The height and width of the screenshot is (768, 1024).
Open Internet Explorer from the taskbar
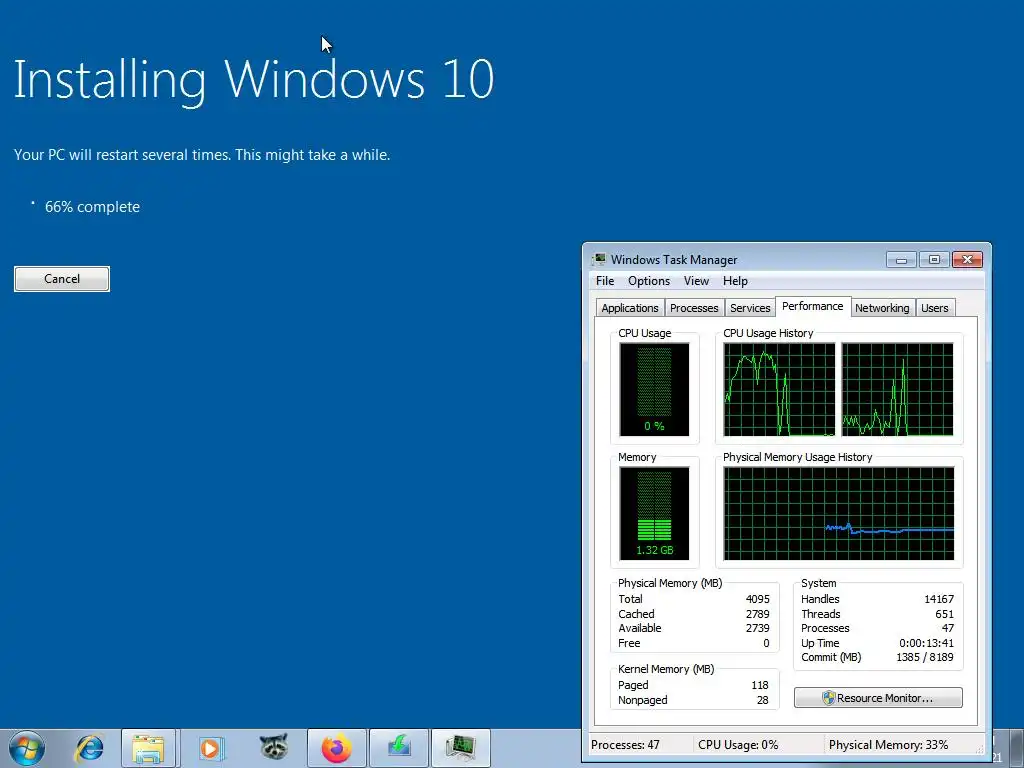pyautogui.click(x=89, y=748)
